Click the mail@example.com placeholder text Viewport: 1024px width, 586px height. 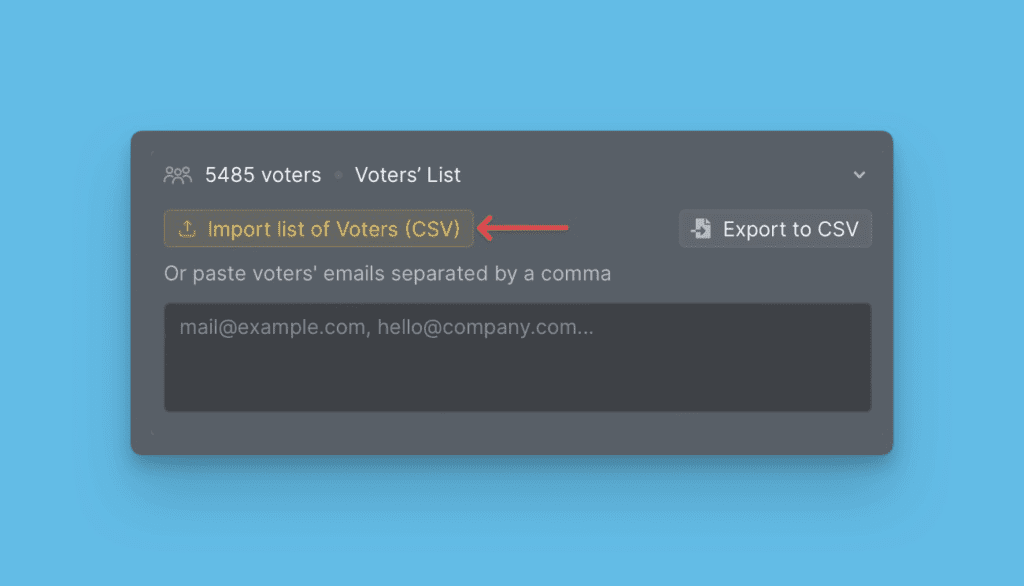pos(273,327)
